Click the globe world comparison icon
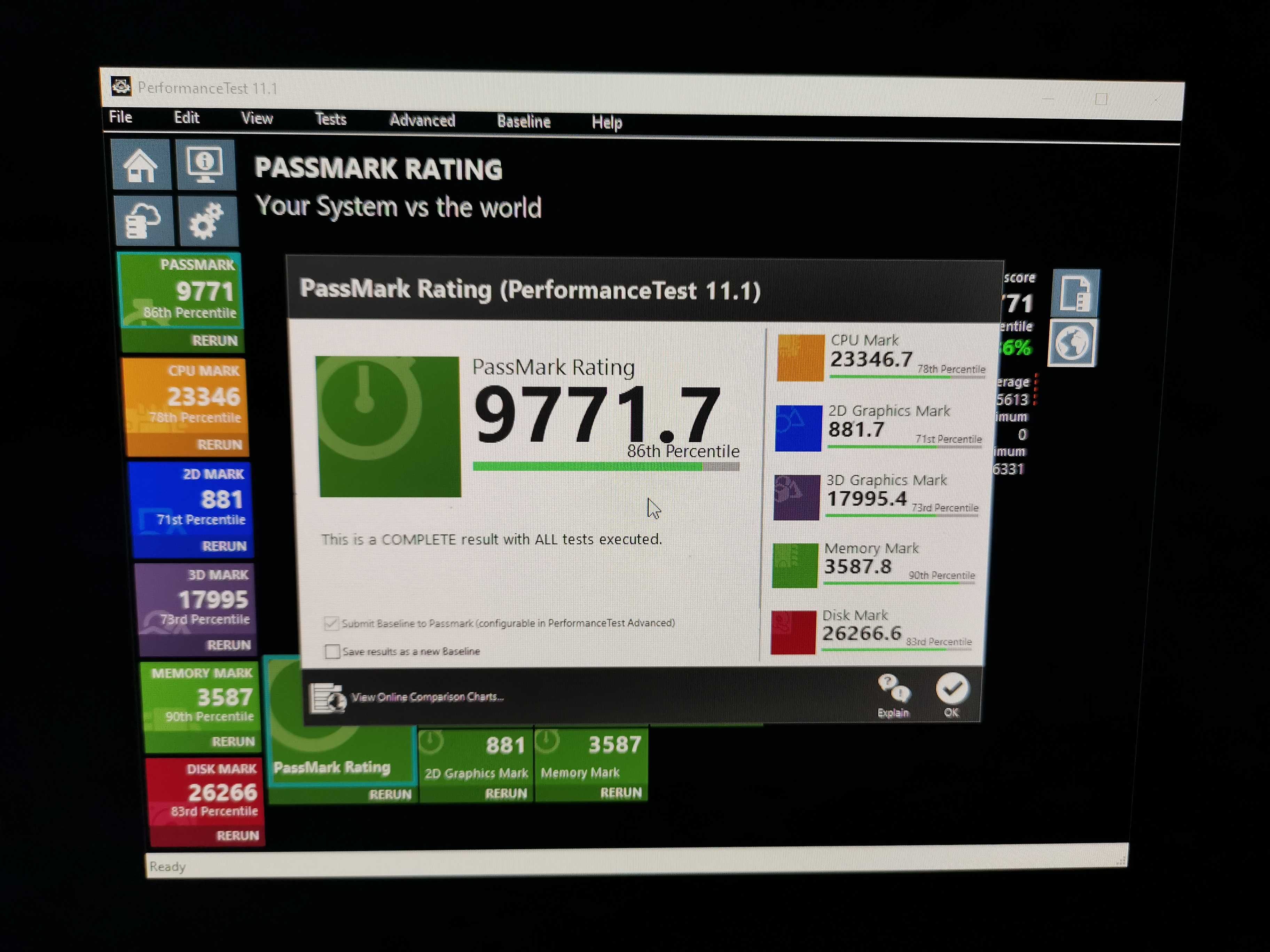This screenshot has height=952, width=1270. [x=1073, y=344]
